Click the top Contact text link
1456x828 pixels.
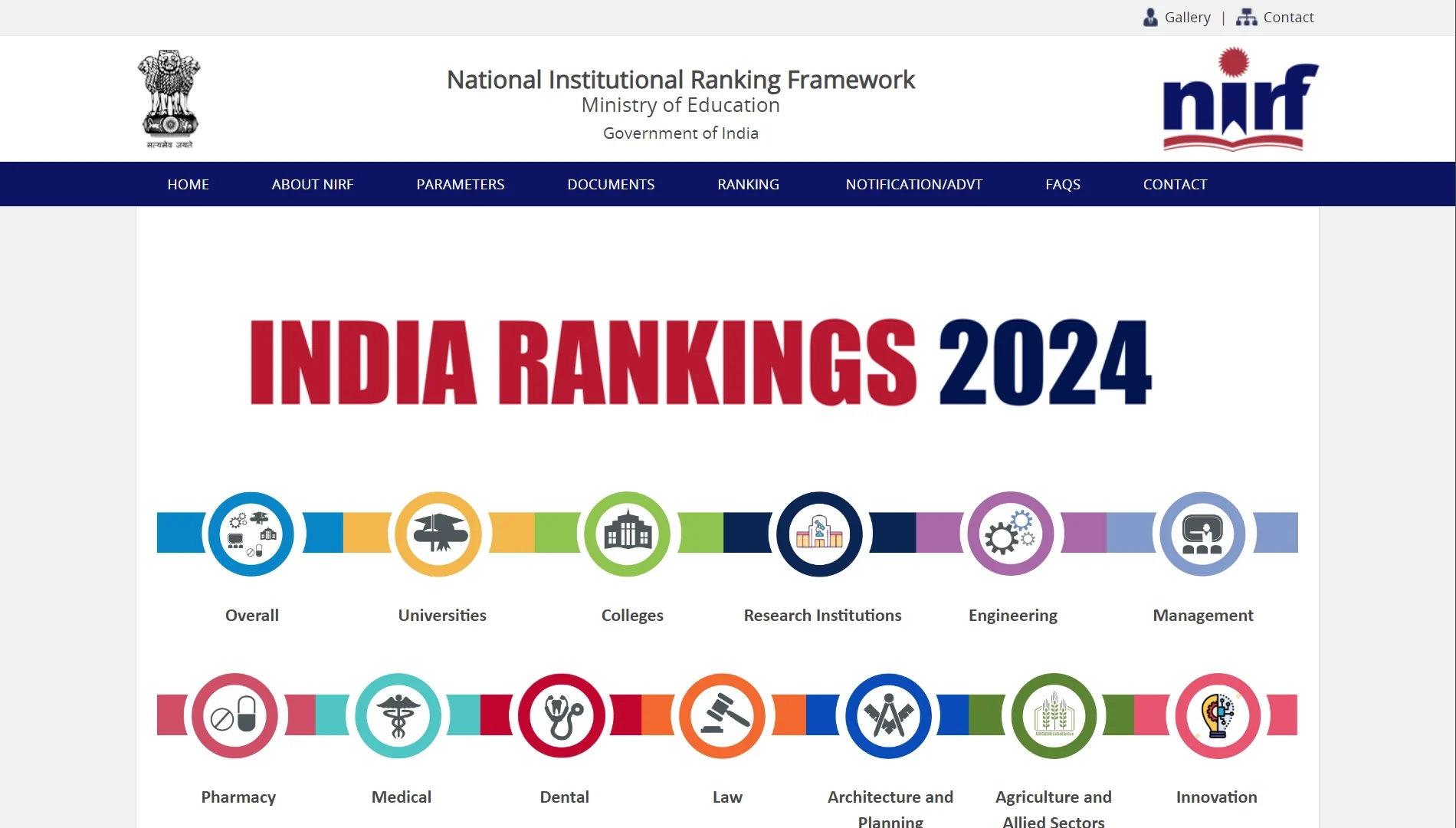[1289, 17]
